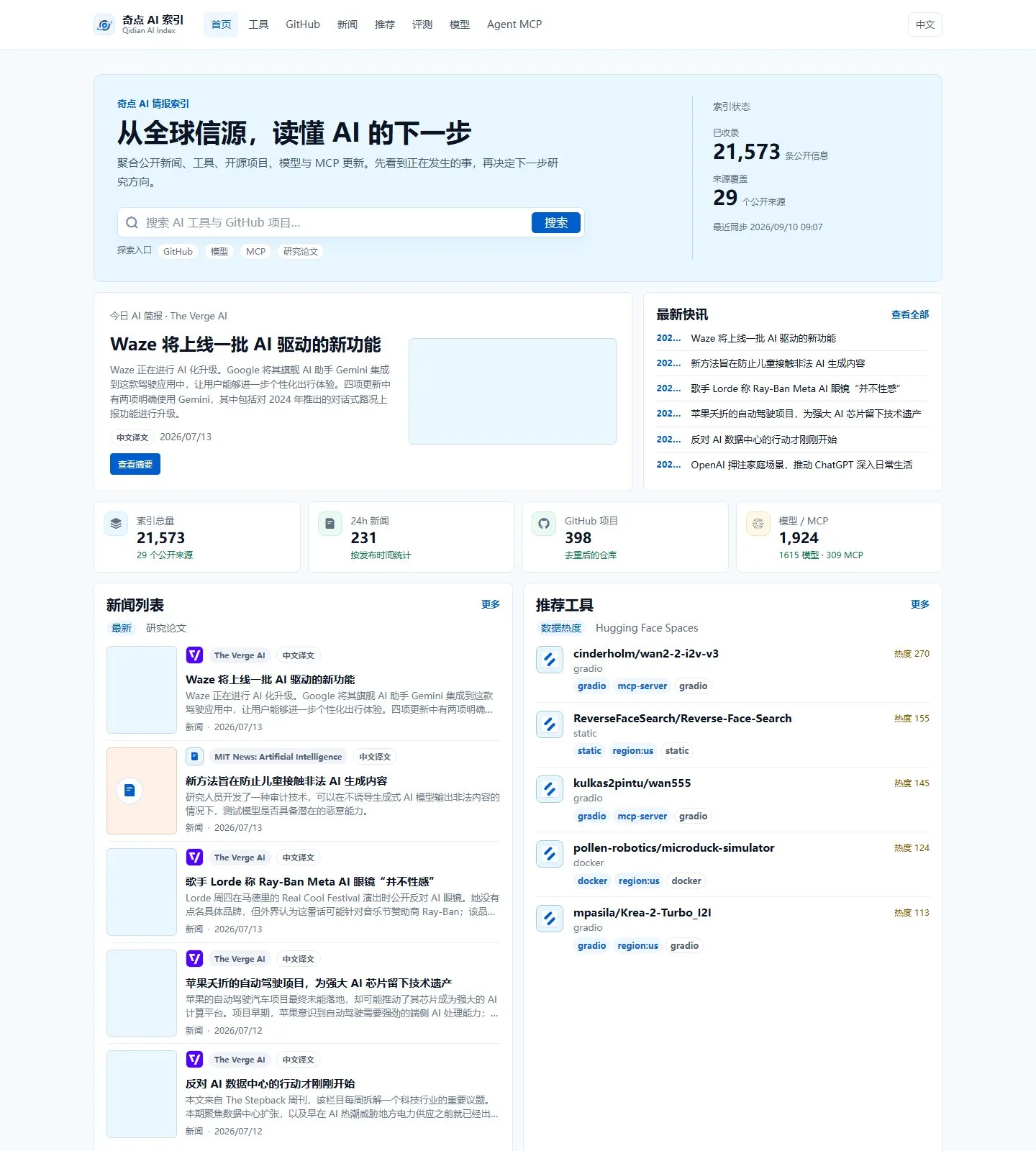Select the Hugging Face Spaces tab

[x=647, y=628]
